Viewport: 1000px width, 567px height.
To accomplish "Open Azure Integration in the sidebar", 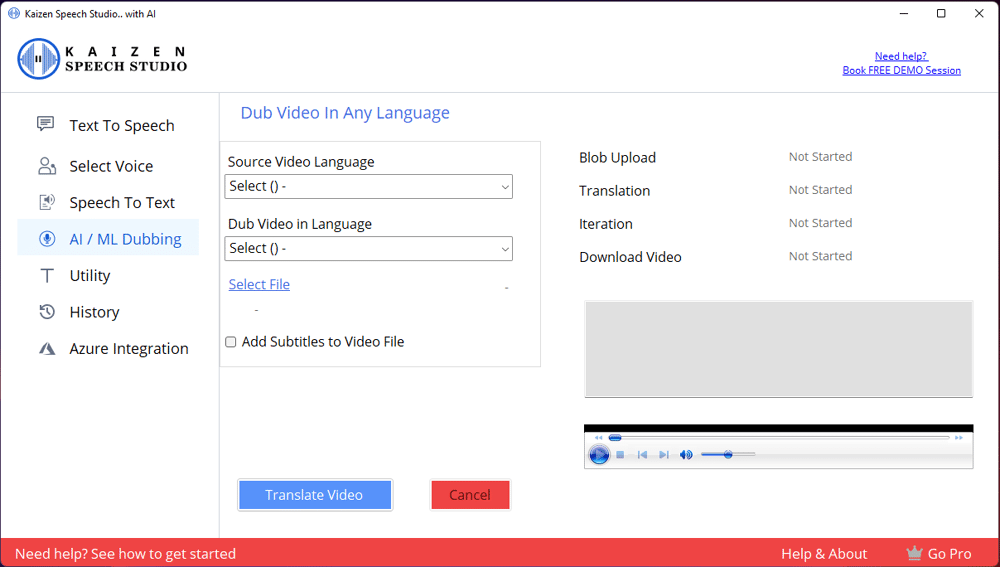I will tap(128, 349).
